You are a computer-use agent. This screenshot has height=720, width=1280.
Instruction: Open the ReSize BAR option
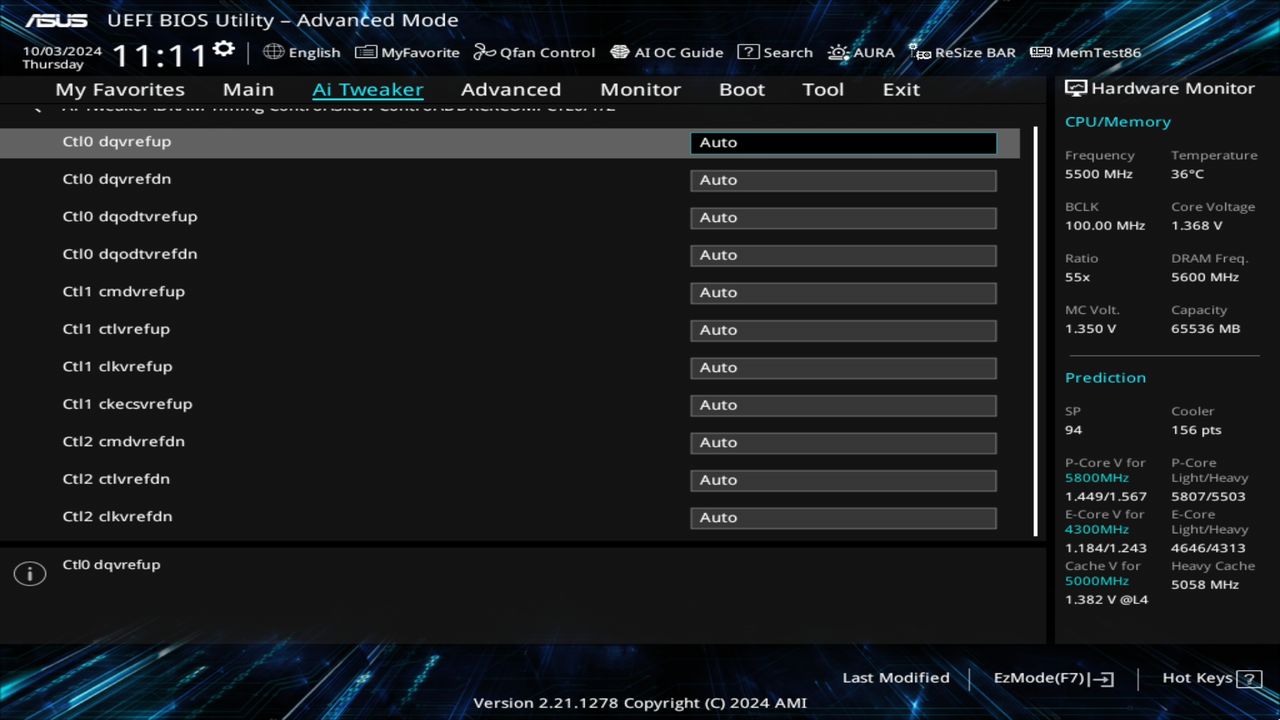(962, 52)
